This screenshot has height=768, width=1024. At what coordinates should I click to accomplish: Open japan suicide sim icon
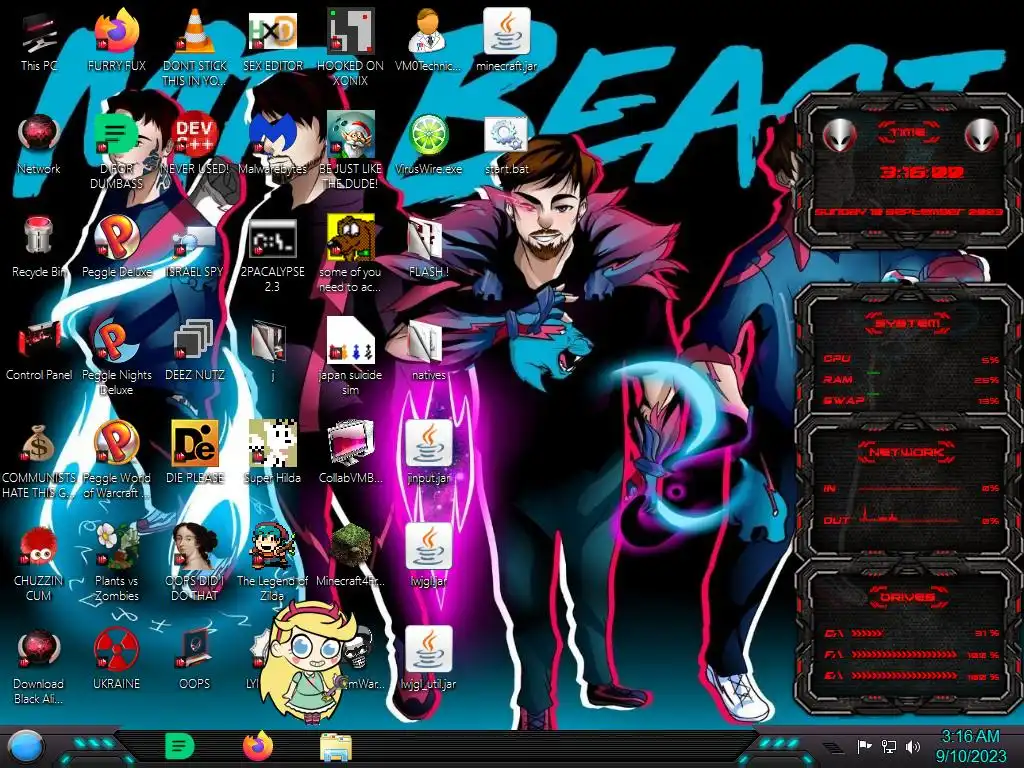[350, 357]
